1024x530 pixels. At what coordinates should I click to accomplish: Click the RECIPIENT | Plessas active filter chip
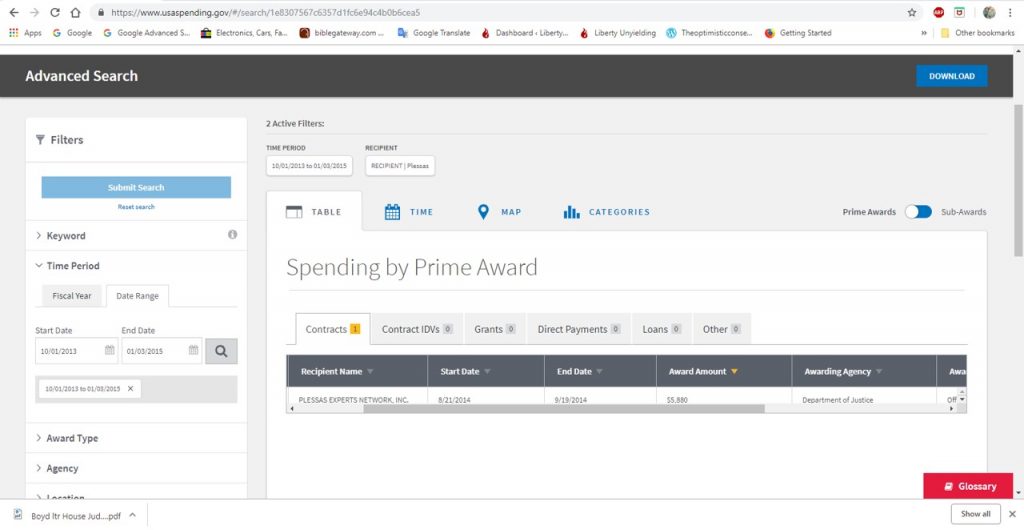[x=400, y=166]
